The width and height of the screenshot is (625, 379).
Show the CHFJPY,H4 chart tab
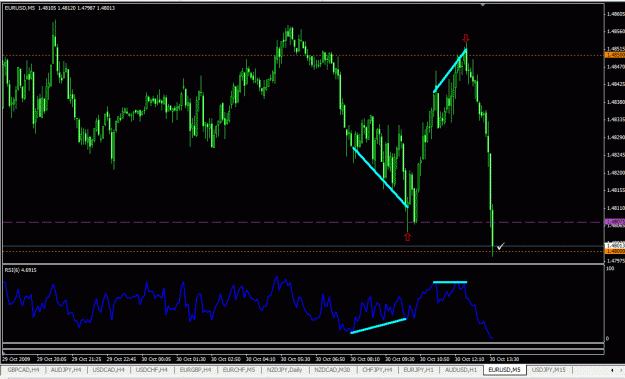click(377, 370)
